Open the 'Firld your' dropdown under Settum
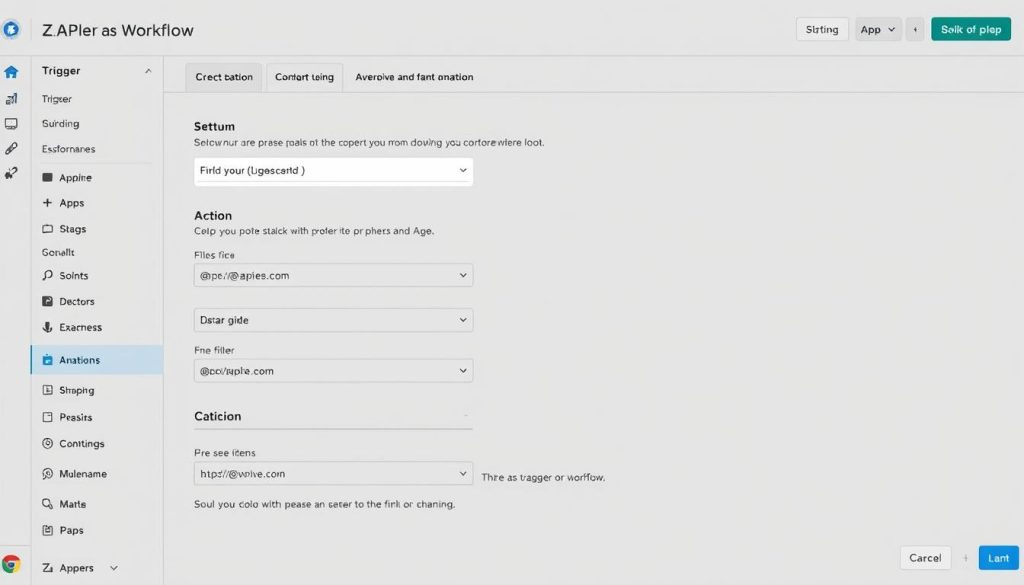This screenshot has height=585, width=1024. tap(333, 171)
